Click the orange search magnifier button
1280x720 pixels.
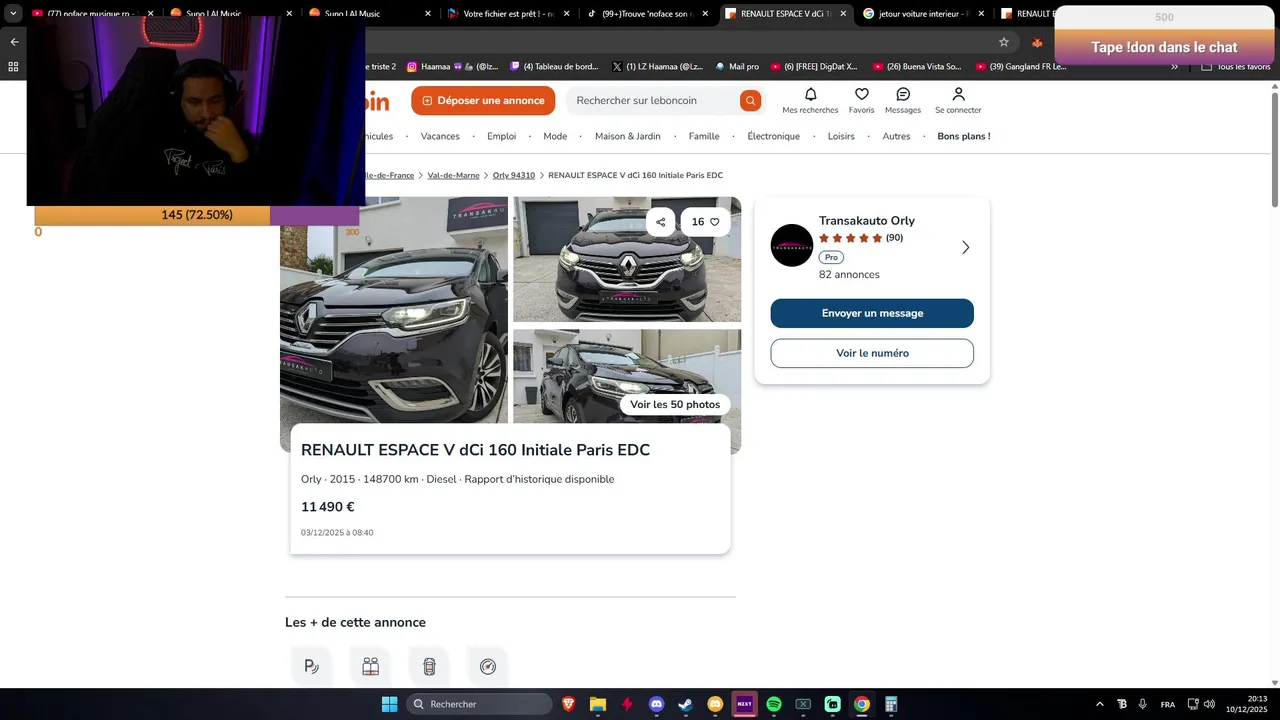tap(750, 101)
